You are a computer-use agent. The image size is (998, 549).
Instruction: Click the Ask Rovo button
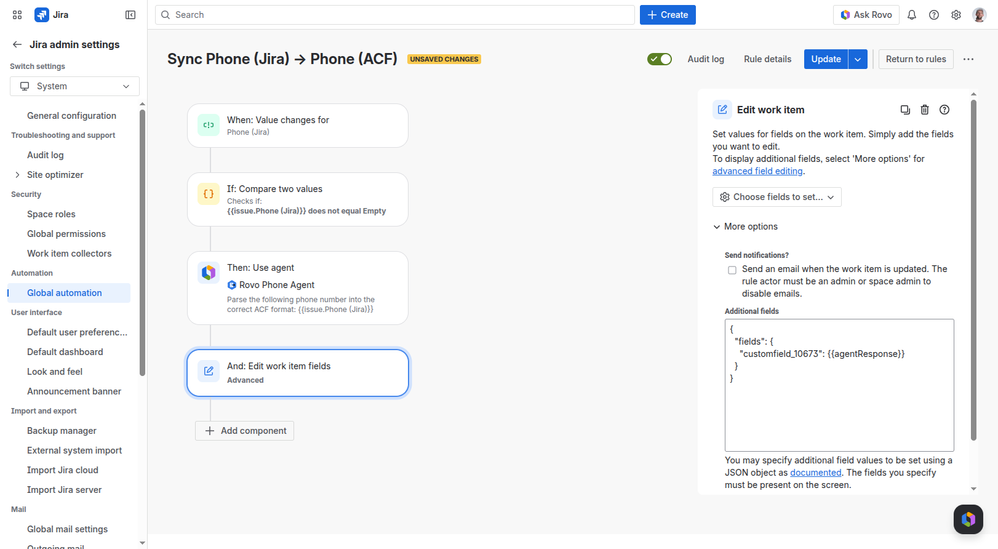[866, 15]
